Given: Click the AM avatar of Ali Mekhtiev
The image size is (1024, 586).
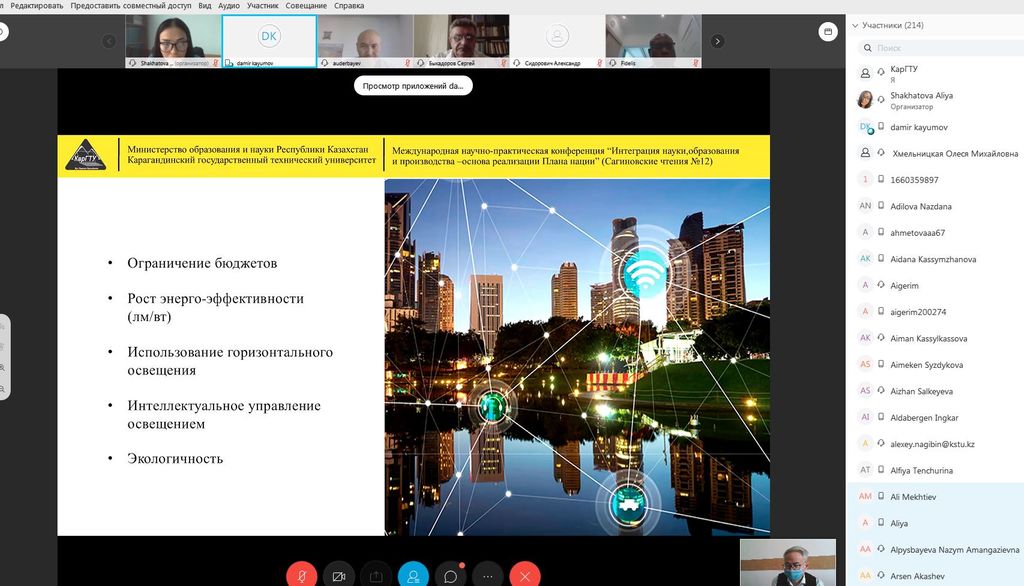Looking at the screenshot, I should (x=865, y=496).
